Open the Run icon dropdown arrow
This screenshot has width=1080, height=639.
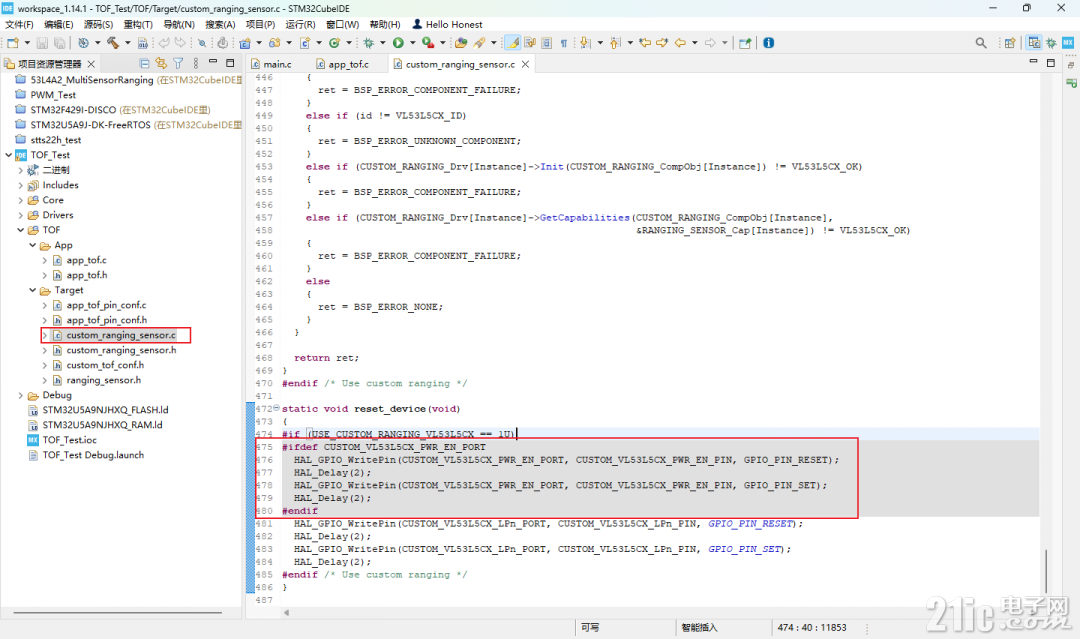(412, 43)
